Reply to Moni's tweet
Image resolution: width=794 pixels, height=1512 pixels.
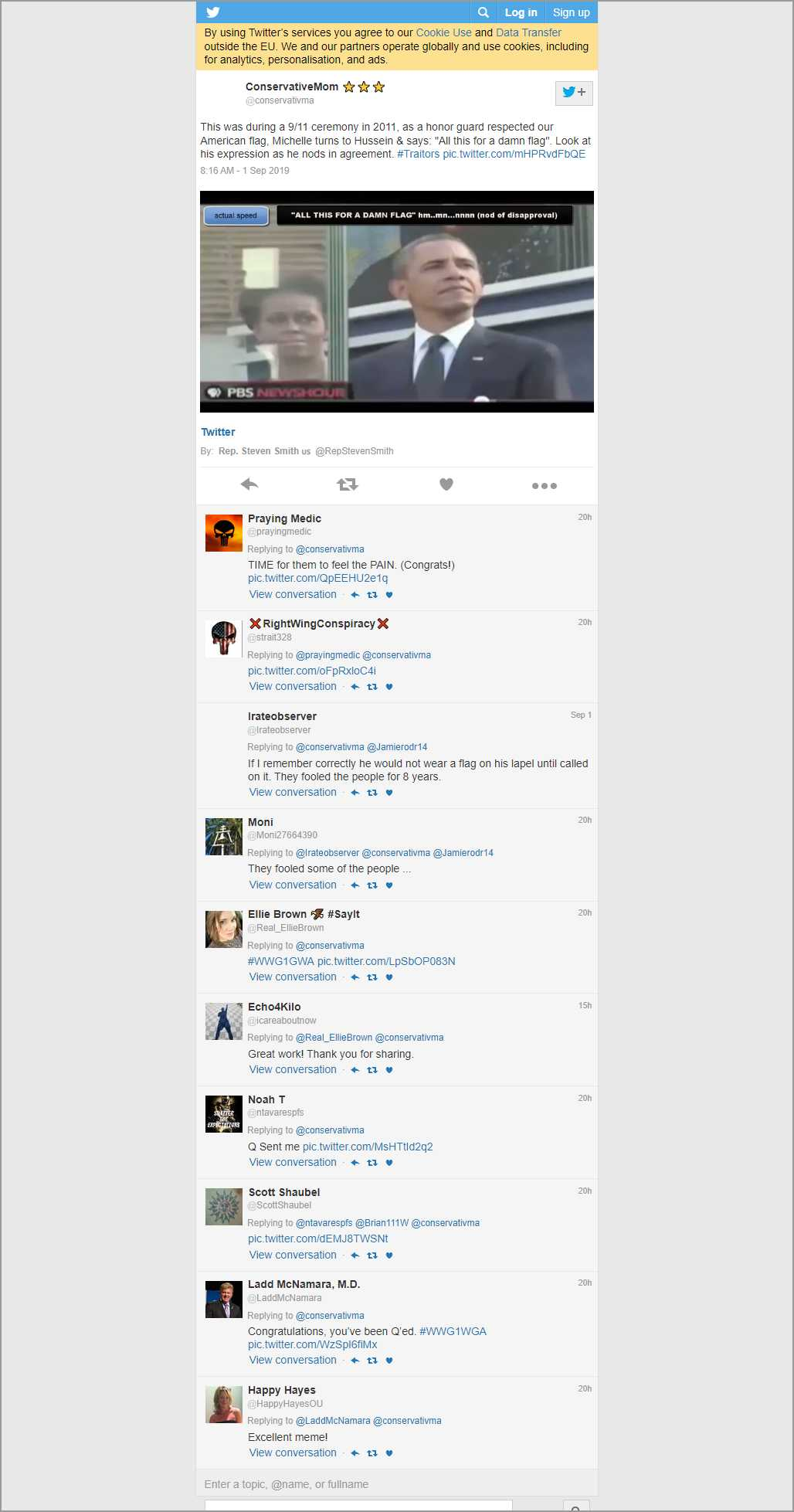tap(355, 885)
